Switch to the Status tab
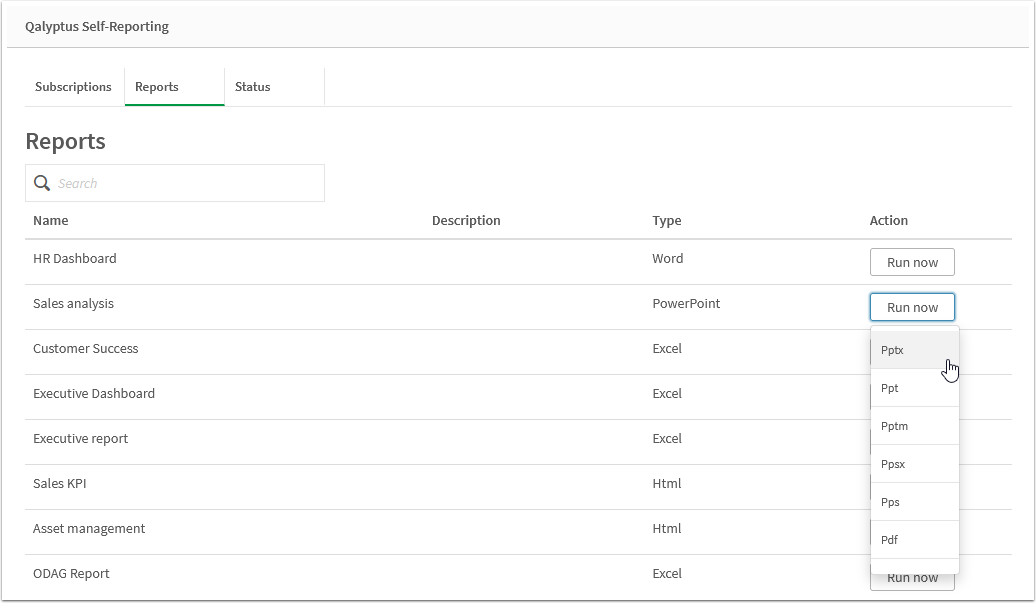This screenshot has height=603, width=1036. [252, 87]
